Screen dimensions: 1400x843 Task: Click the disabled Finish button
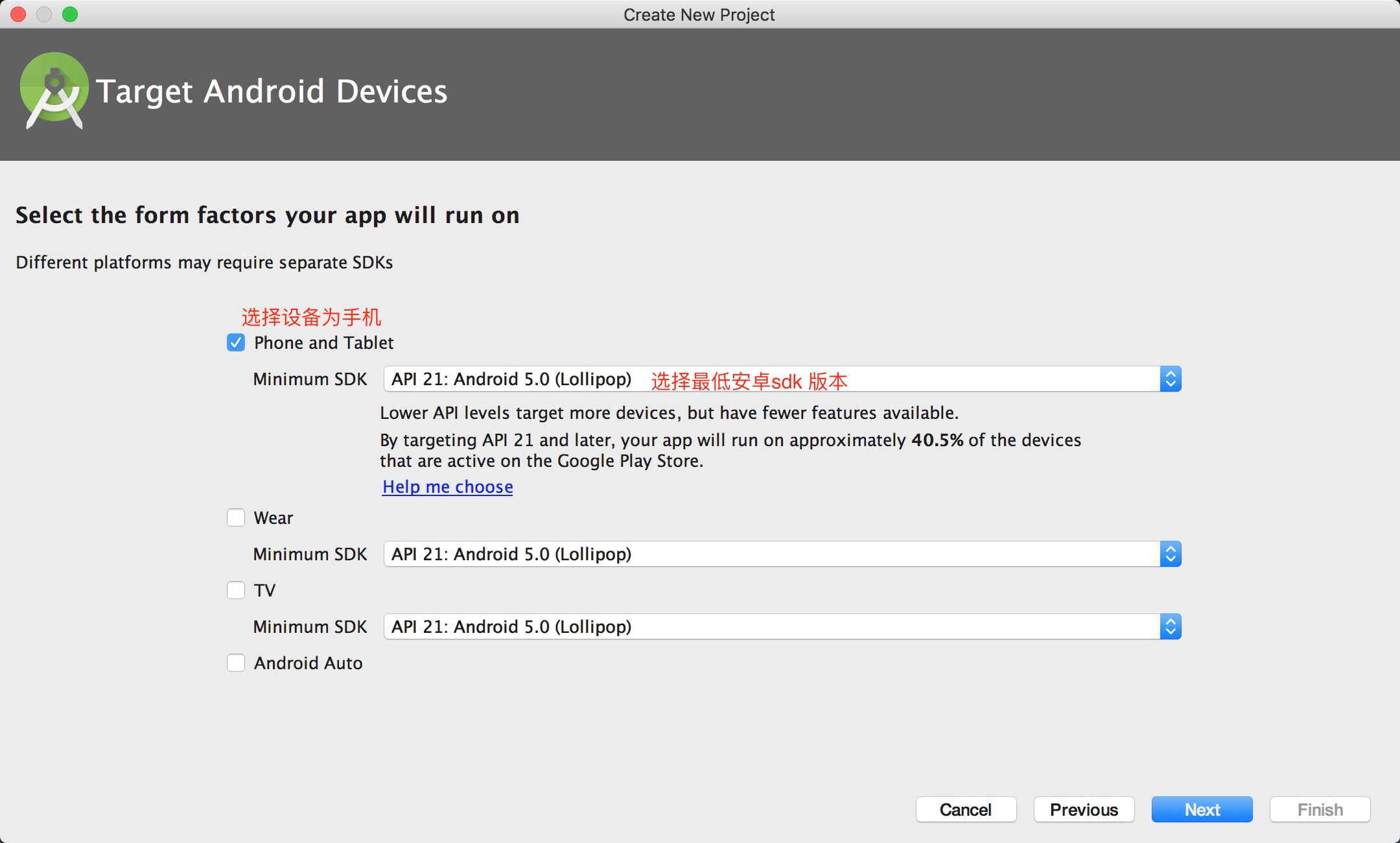coord(1320,809)
